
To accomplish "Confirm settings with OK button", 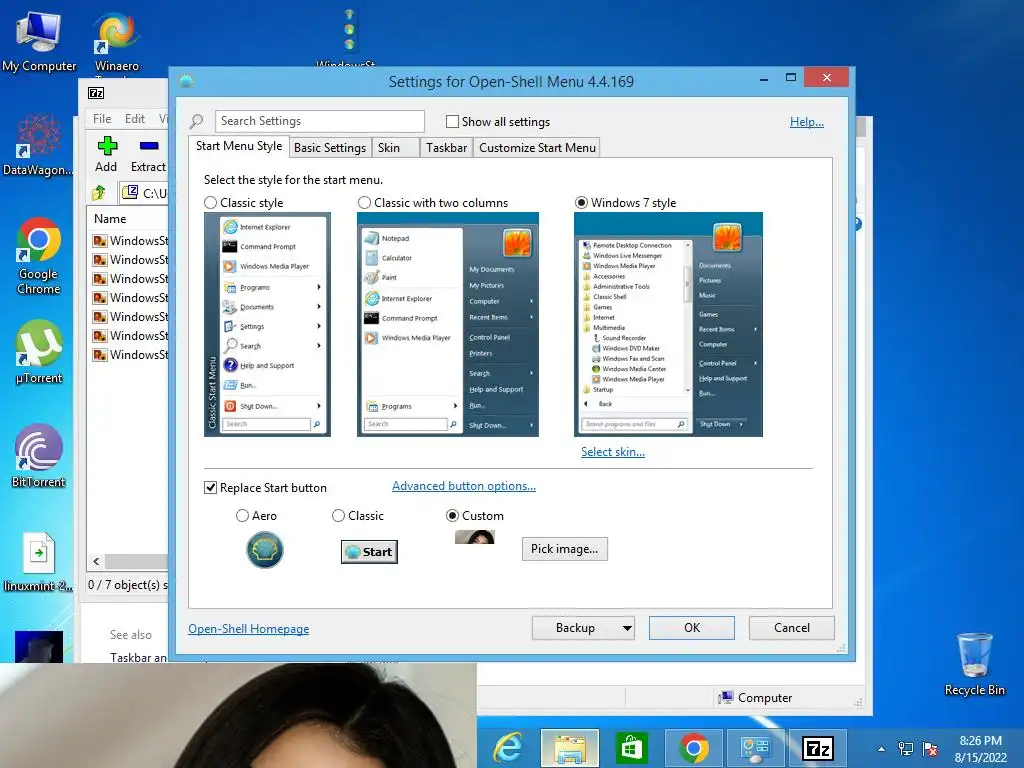I will click(692, 628).
